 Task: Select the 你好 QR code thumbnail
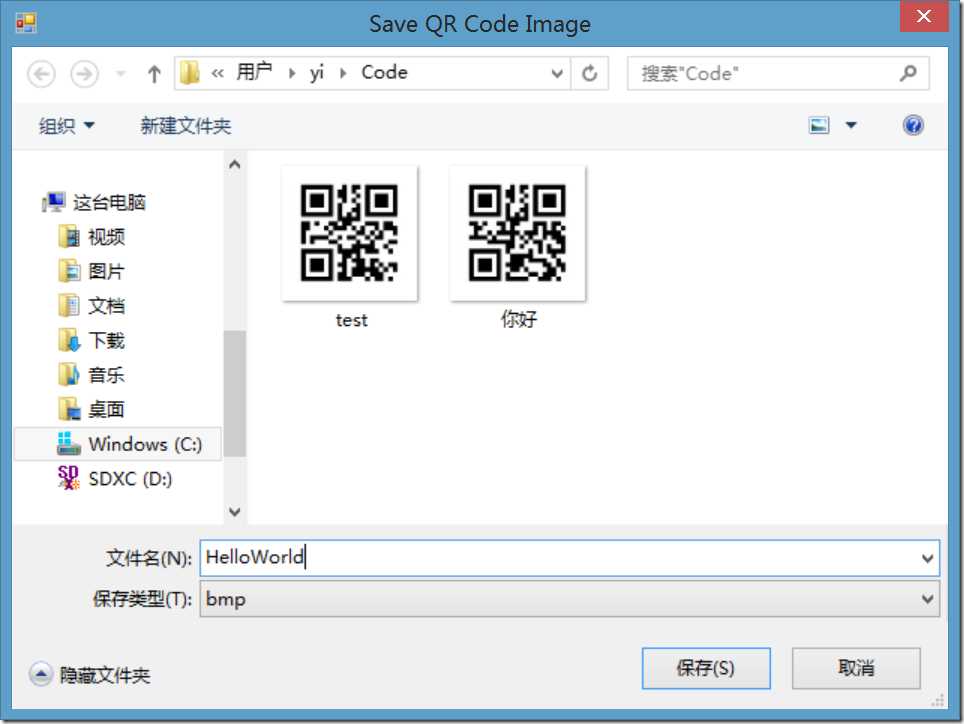pyautogui.click(x=517, y=233)
